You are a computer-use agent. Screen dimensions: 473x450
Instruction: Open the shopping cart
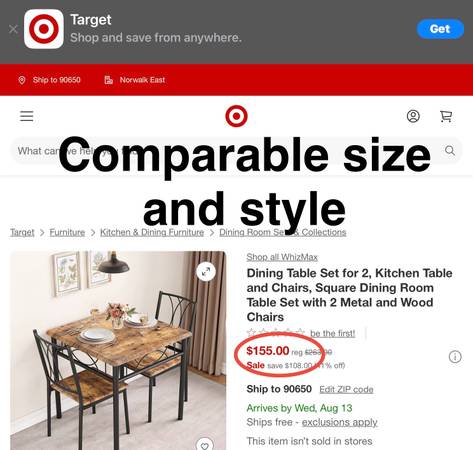(446, 116)
